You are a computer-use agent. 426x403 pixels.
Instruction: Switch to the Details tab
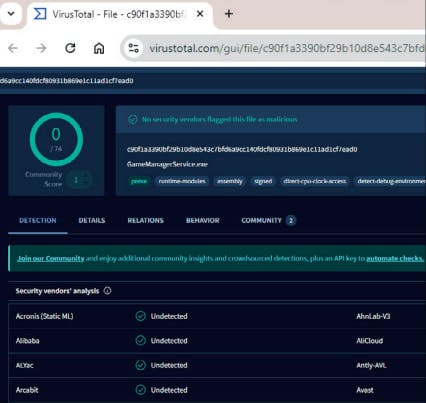tap(92, 220)
